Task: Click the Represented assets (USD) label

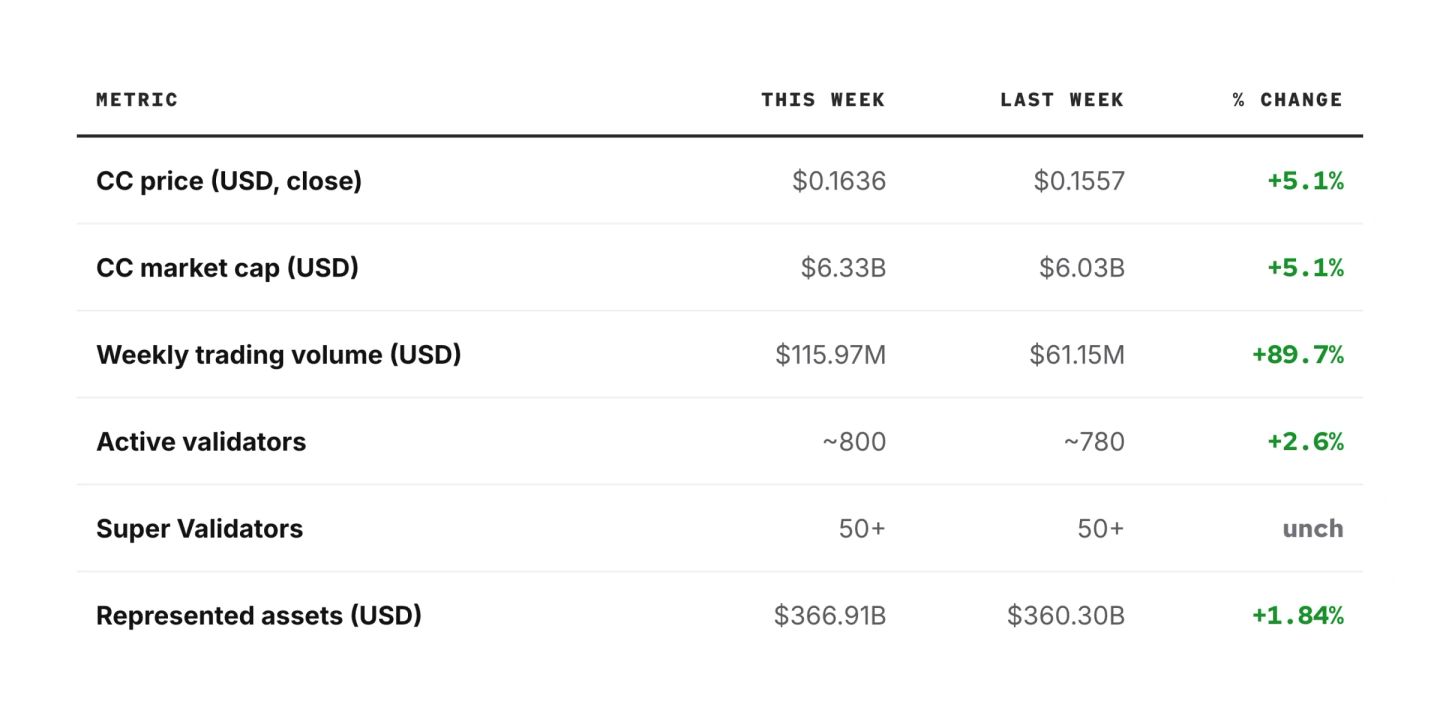Action: click(x=259, y=616)
